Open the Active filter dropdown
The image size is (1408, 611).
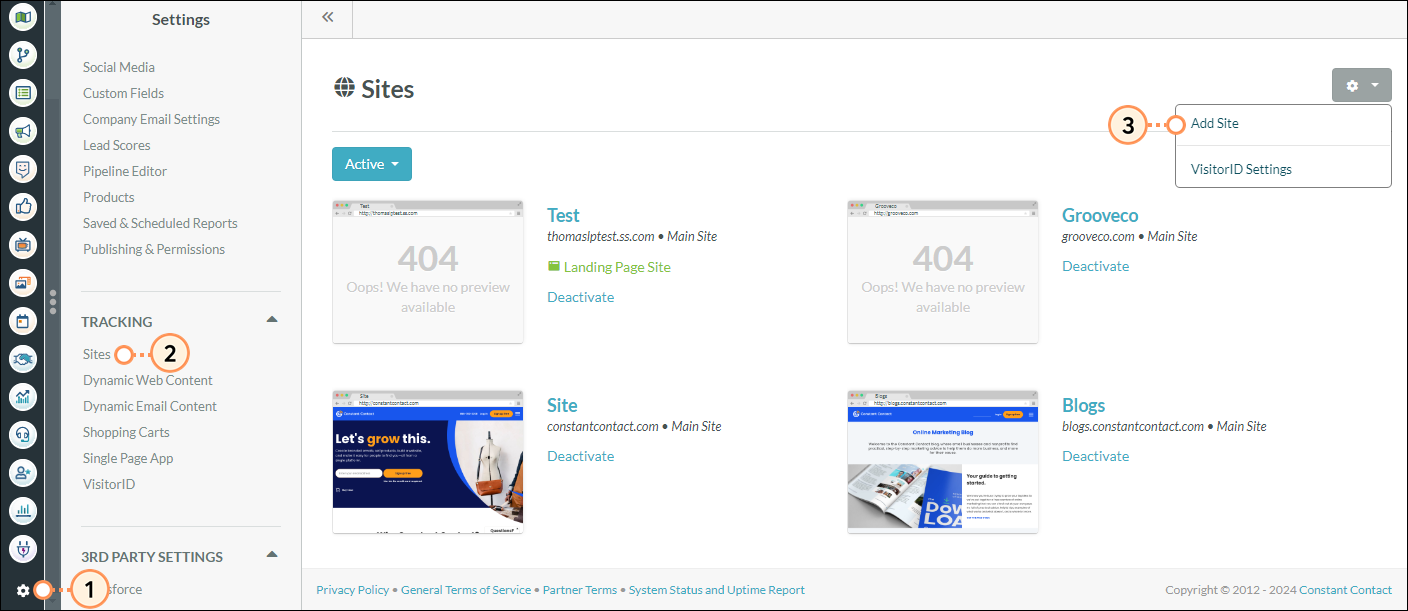372,164
